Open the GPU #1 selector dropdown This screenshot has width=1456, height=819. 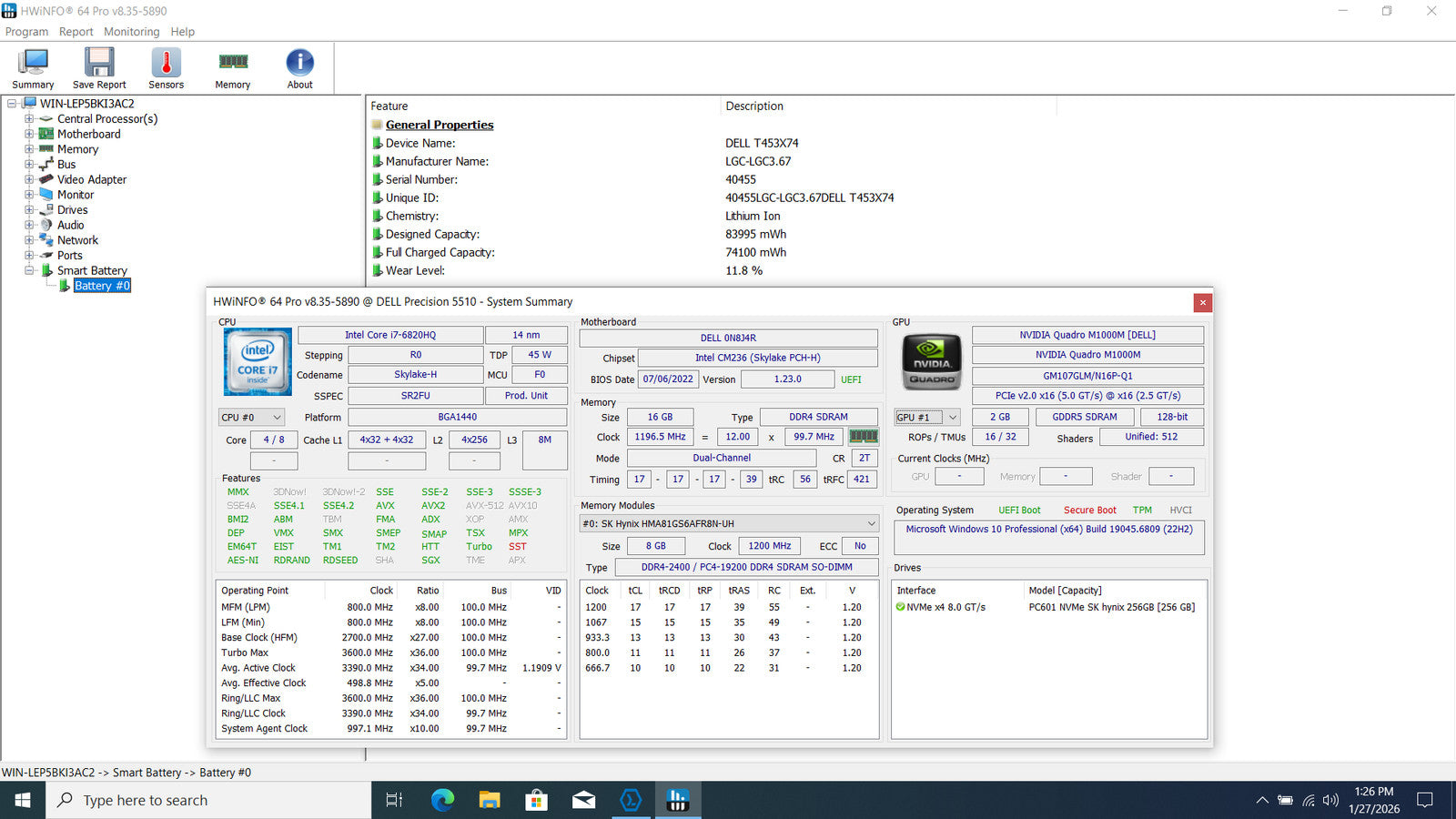[926, 417]
